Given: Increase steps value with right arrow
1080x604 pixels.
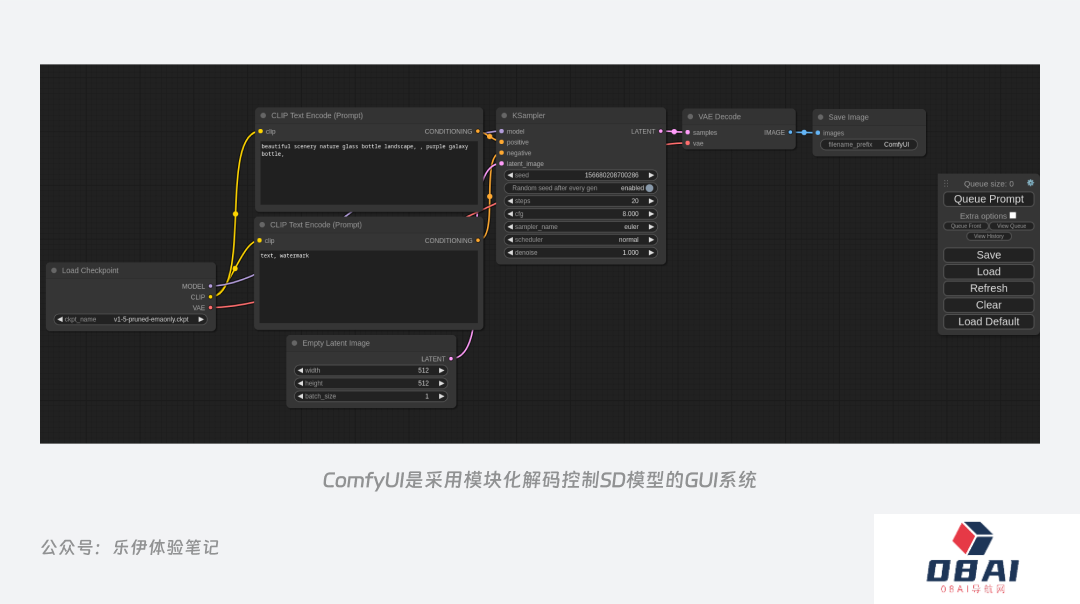Looking at the screenshot, I should coord(651,201).
